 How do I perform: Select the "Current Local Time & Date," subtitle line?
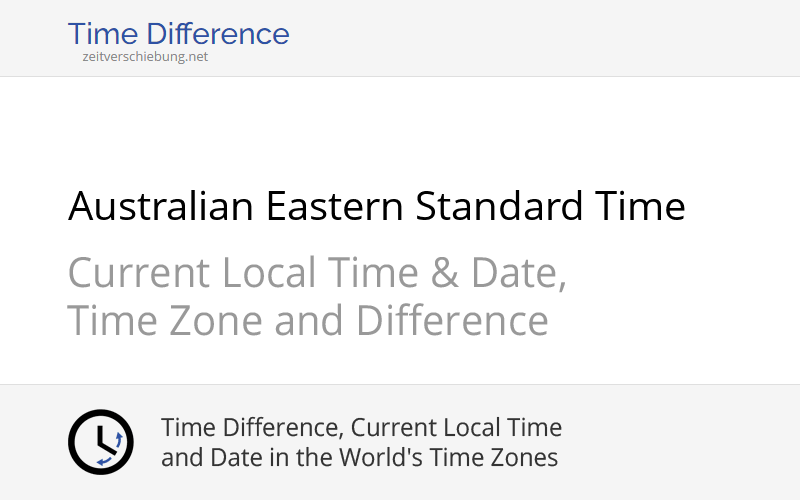317,273
